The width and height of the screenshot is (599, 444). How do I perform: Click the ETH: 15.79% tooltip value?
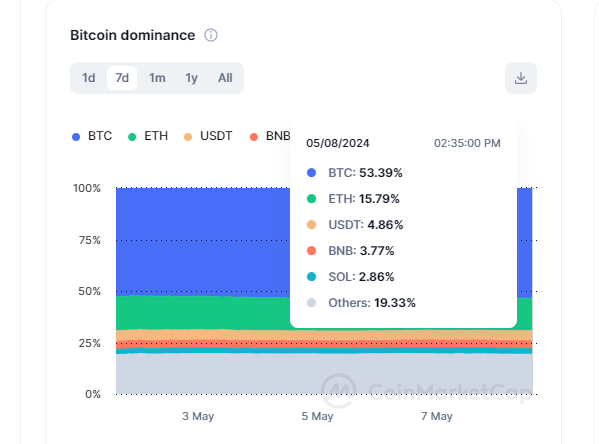coord(364,199)
